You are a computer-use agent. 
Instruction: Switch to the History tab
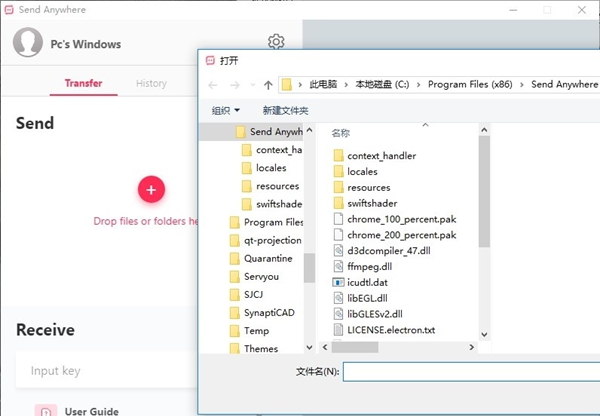click(x=151, y=83)
